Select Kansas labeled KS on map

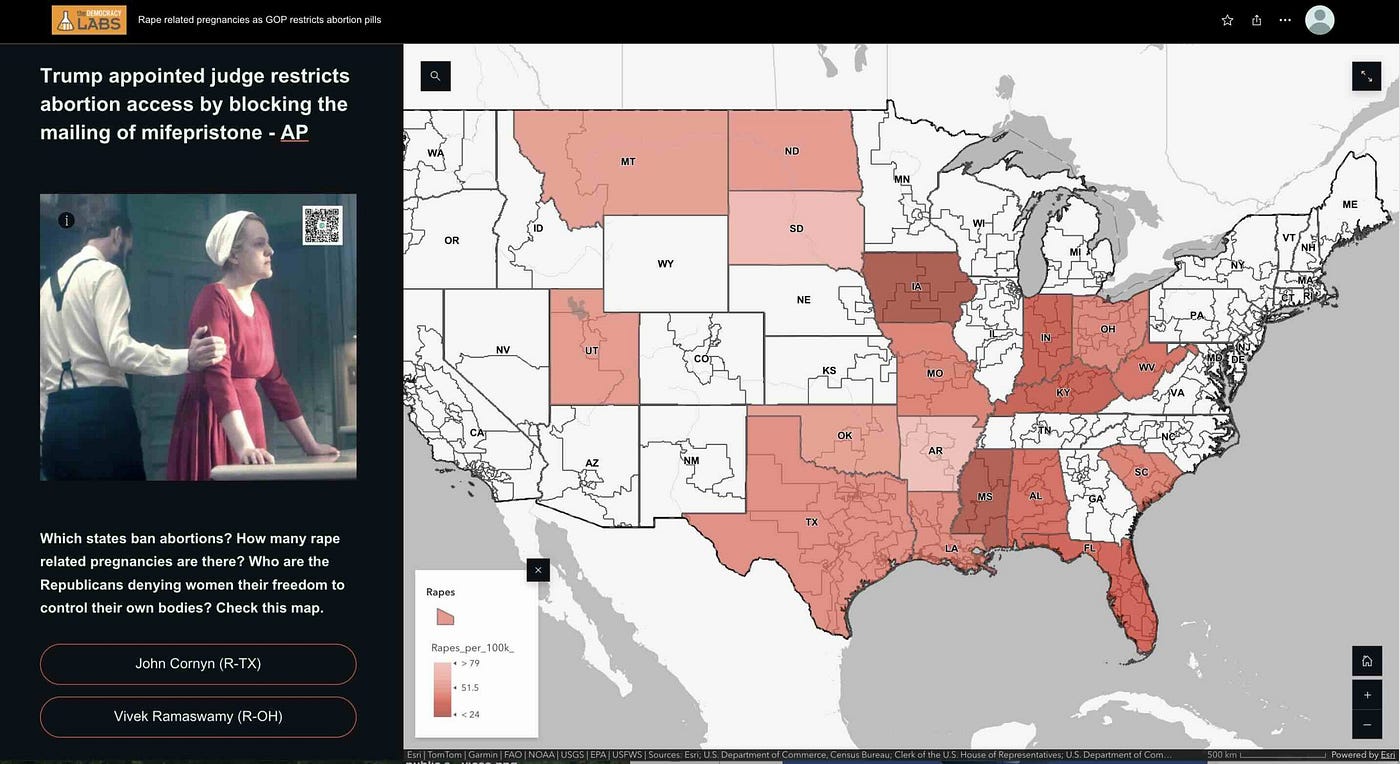pyautogui.click(x=829, y=371)
